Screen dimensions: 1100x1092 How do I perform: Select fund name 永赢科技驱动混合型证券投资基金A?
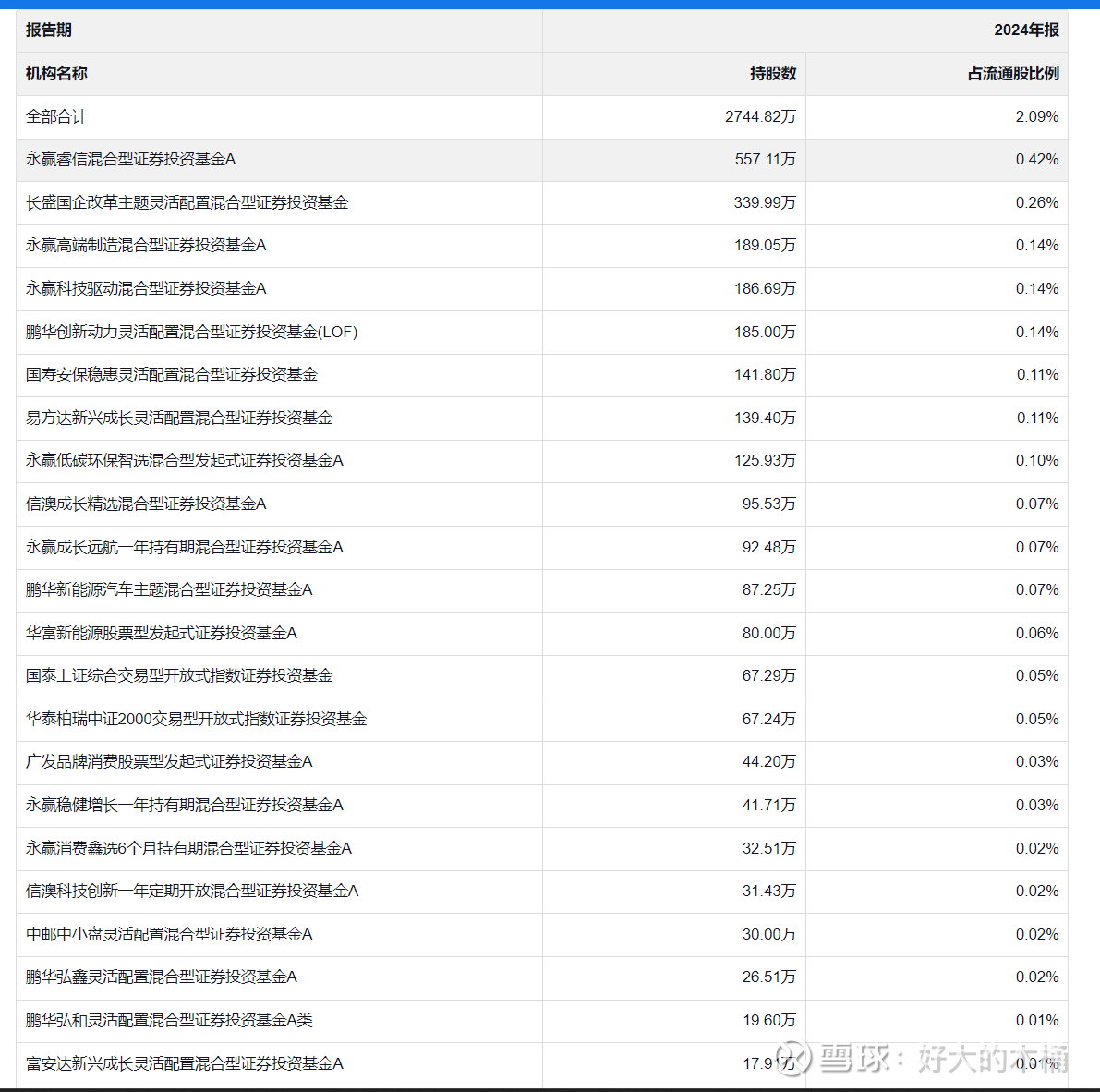click(x=146, y=289)
